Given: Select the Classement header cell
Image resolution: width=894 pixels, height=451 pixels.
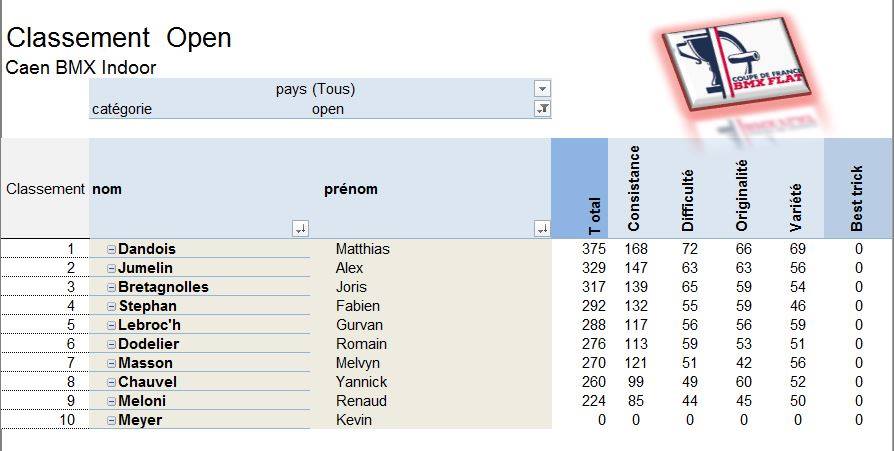Looking at the screenshot, I should pyautogui.click(x=45, y=188).
